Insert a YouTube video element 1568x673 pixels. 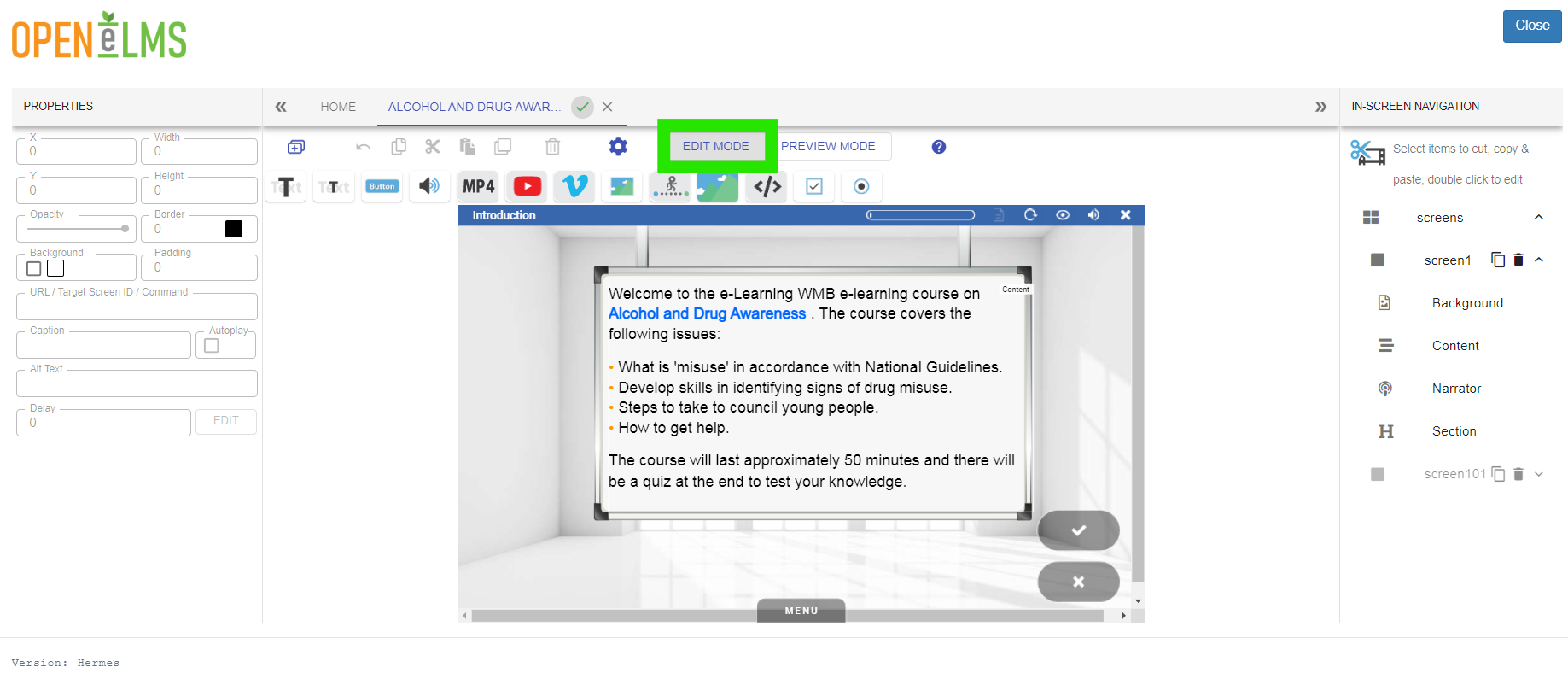pyautogui.click(x=527, y=186)
